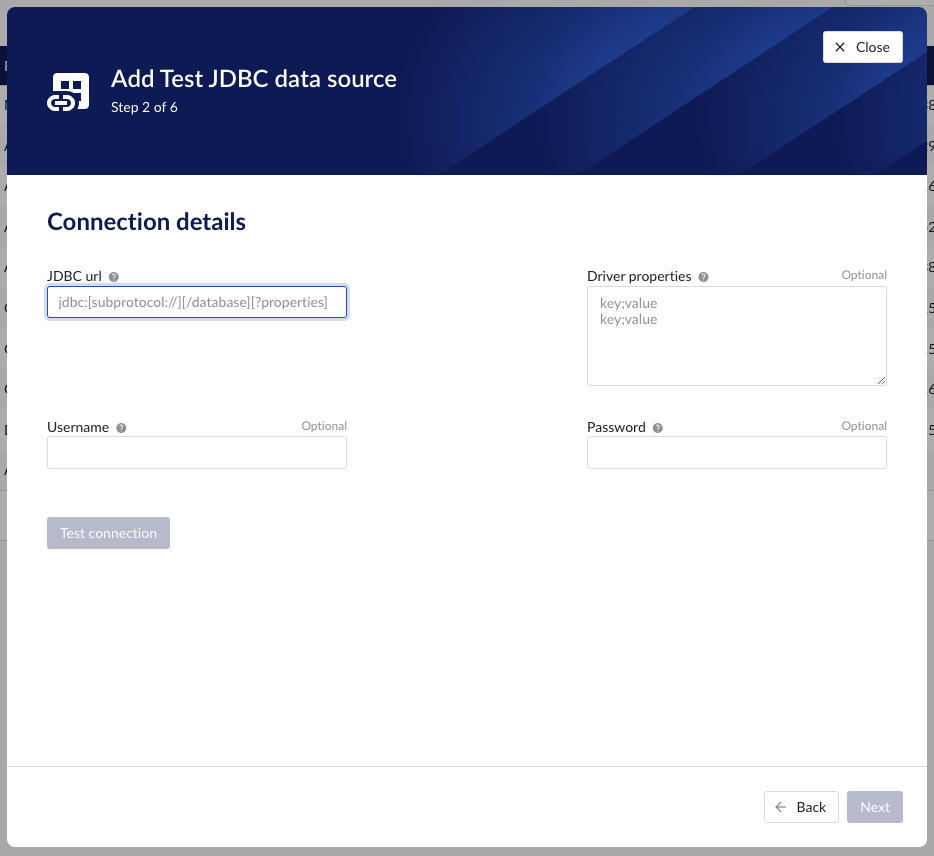Click inside the Password text field

click(x=736, y=452)
